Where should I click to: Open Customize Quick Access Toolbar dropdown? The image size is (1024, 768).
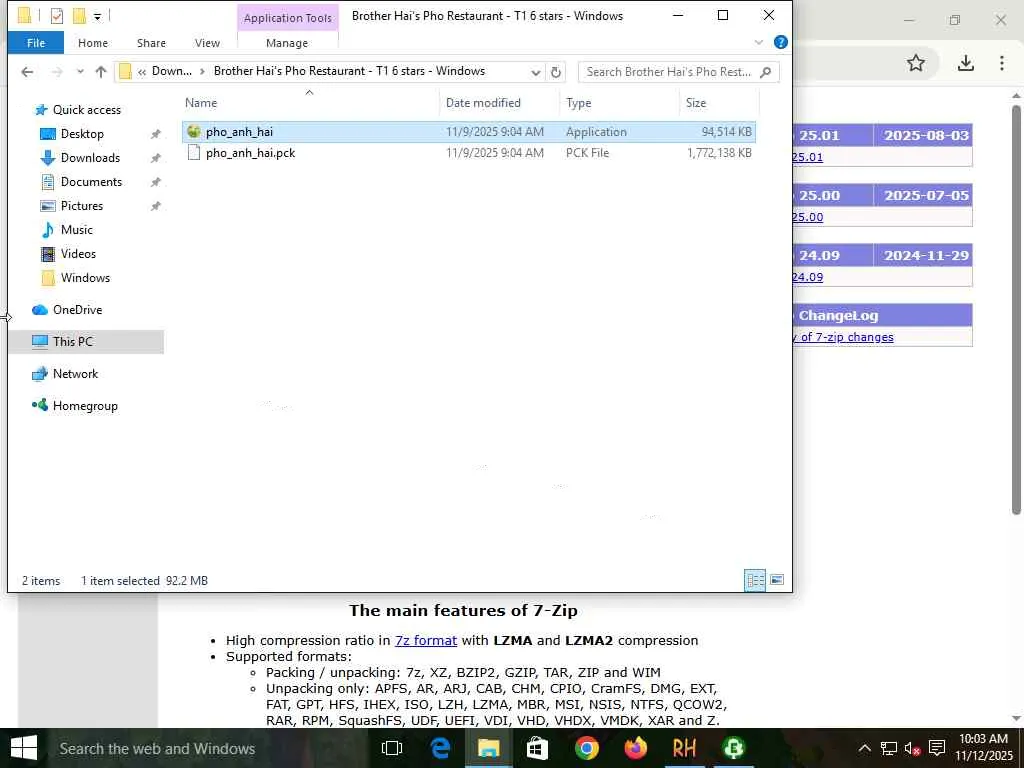[x=97, y=16]
